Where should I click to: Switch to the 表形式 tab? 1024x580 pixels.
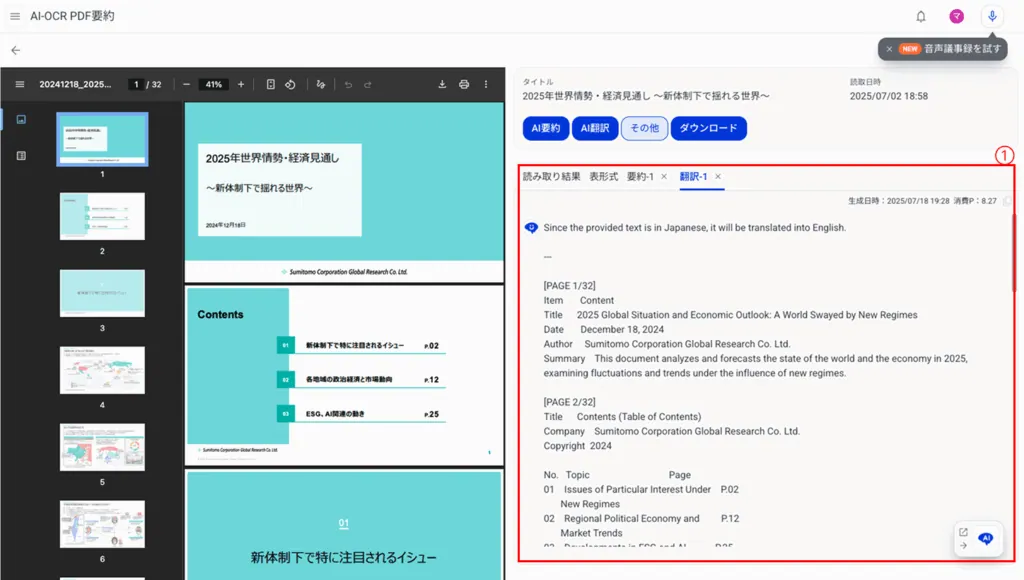pyautogui.click(x=603, y=176)
